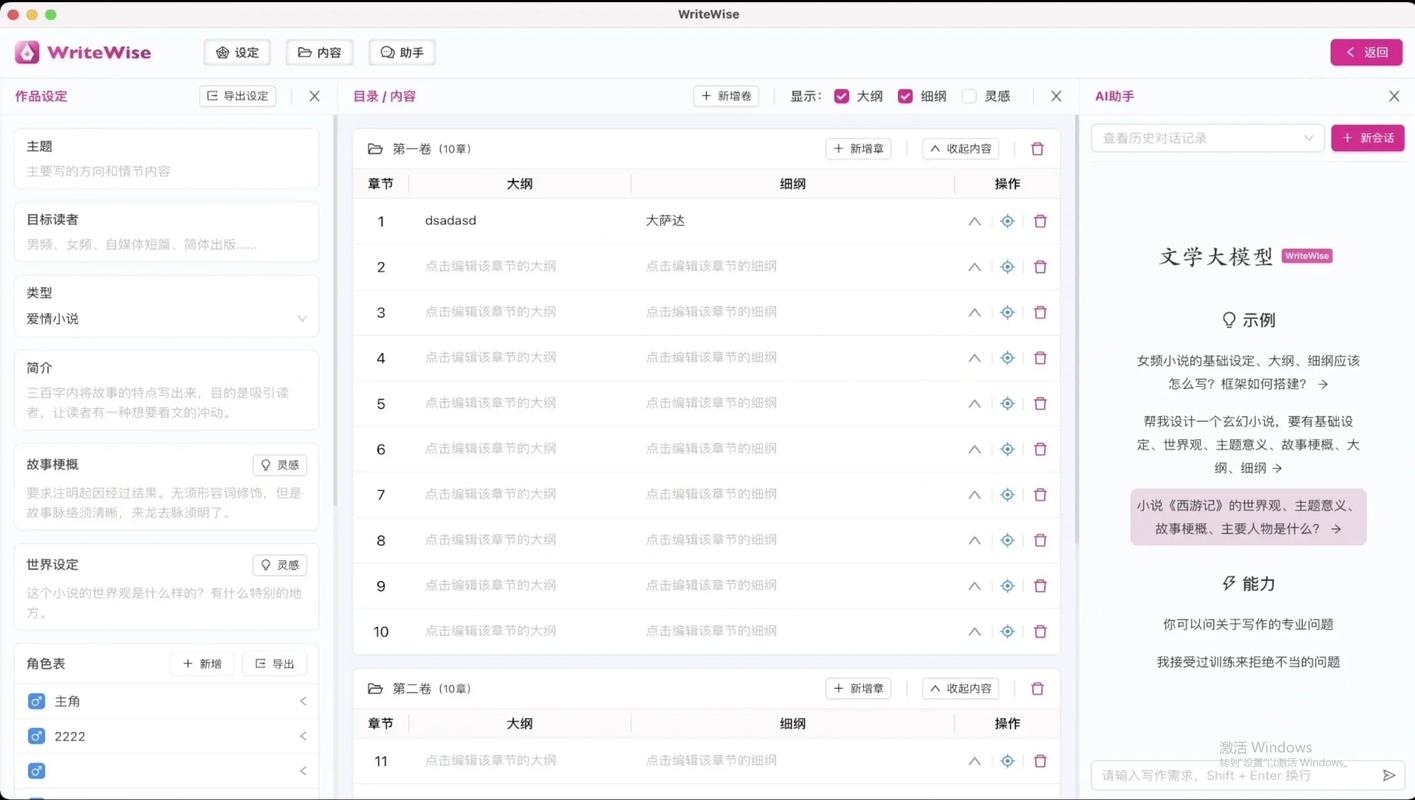Close the AI助手 panel
This screenshot has width=1415, height=800.
[1394, 96]
